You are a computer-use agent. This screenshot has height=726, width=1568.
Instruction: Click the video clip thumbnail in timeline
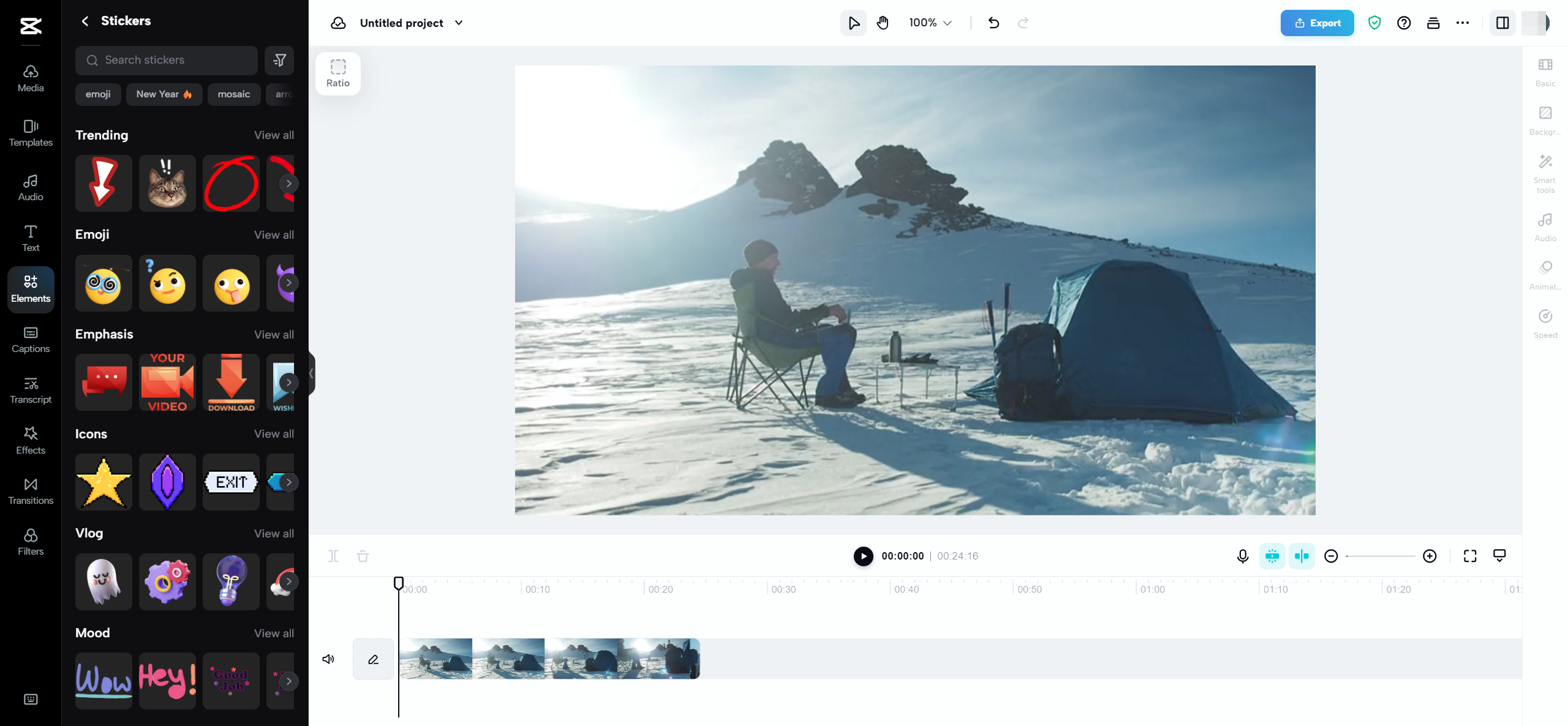[x=550, y=658]
